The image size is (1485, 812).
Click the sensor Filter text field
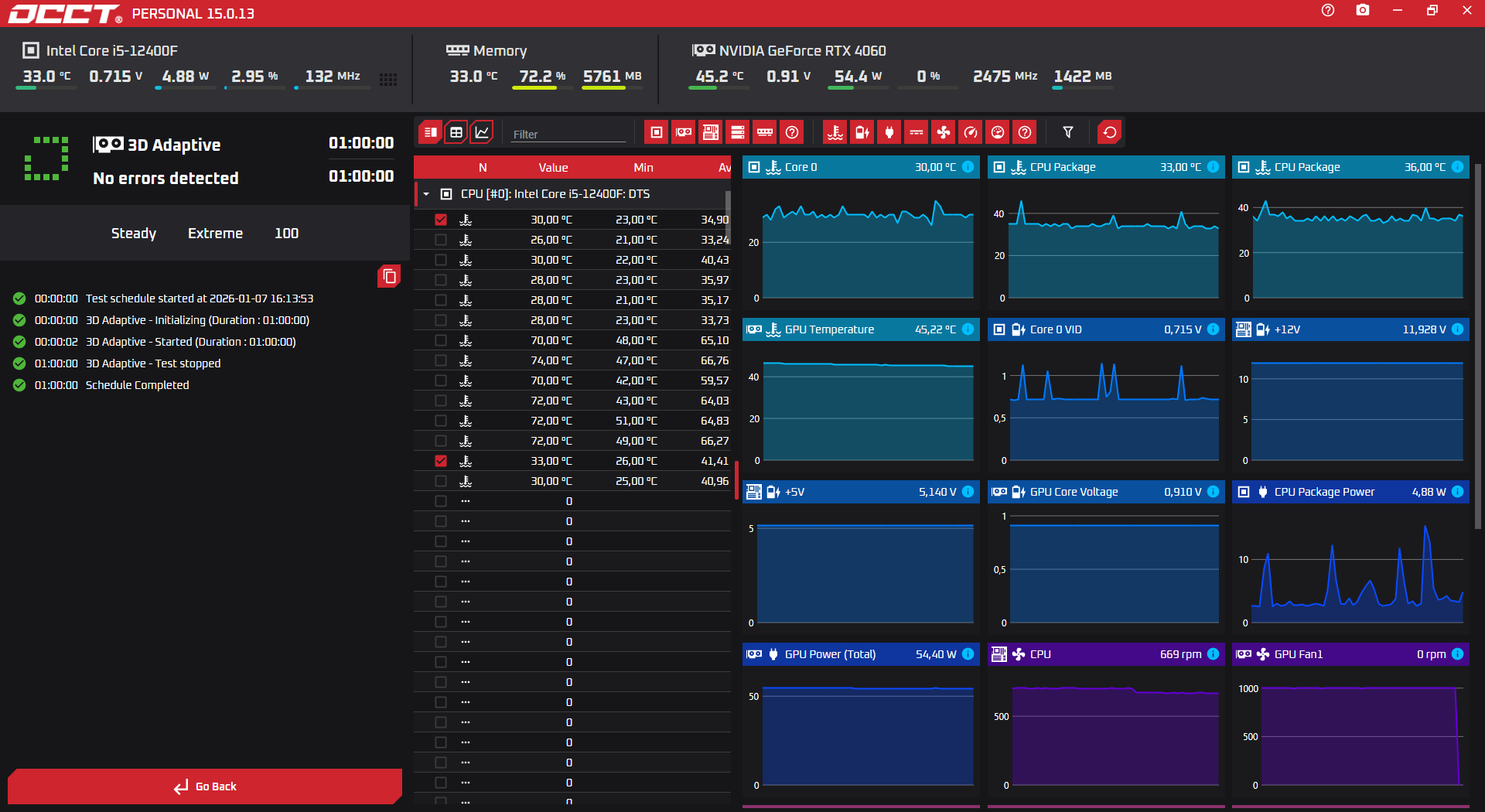tap(568, 134)
